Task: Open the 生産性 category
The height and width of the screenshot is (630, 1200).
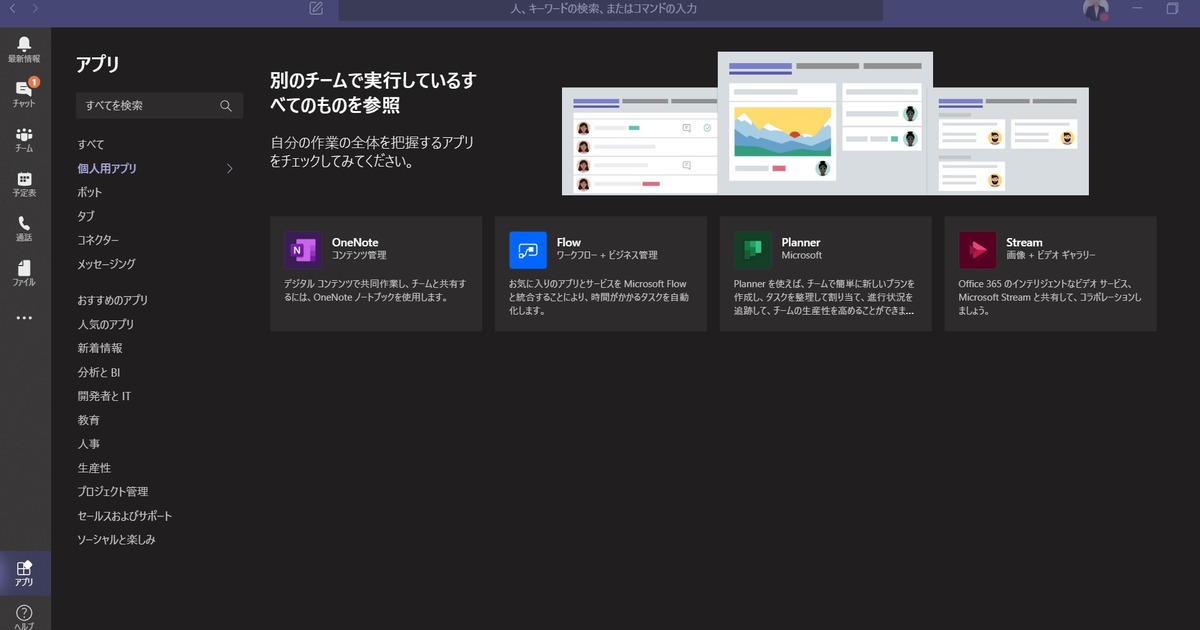Action: tap(94, 469)
